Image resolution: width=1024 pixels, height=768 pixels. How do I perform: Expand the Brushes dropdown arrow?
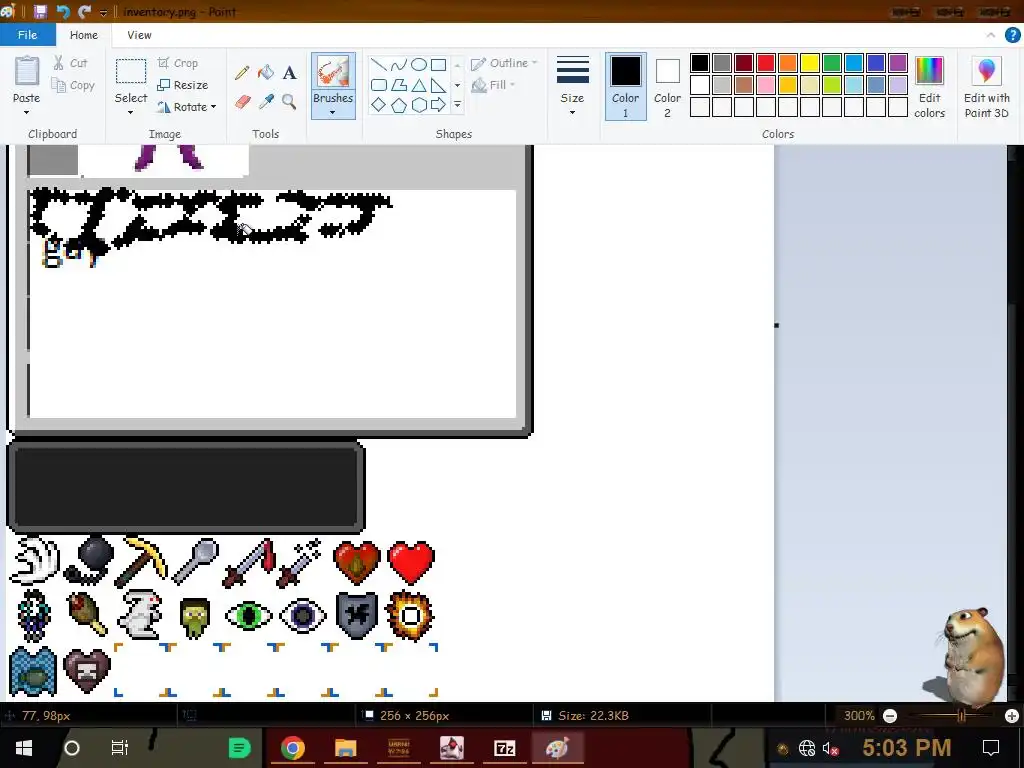coord(332,112)
